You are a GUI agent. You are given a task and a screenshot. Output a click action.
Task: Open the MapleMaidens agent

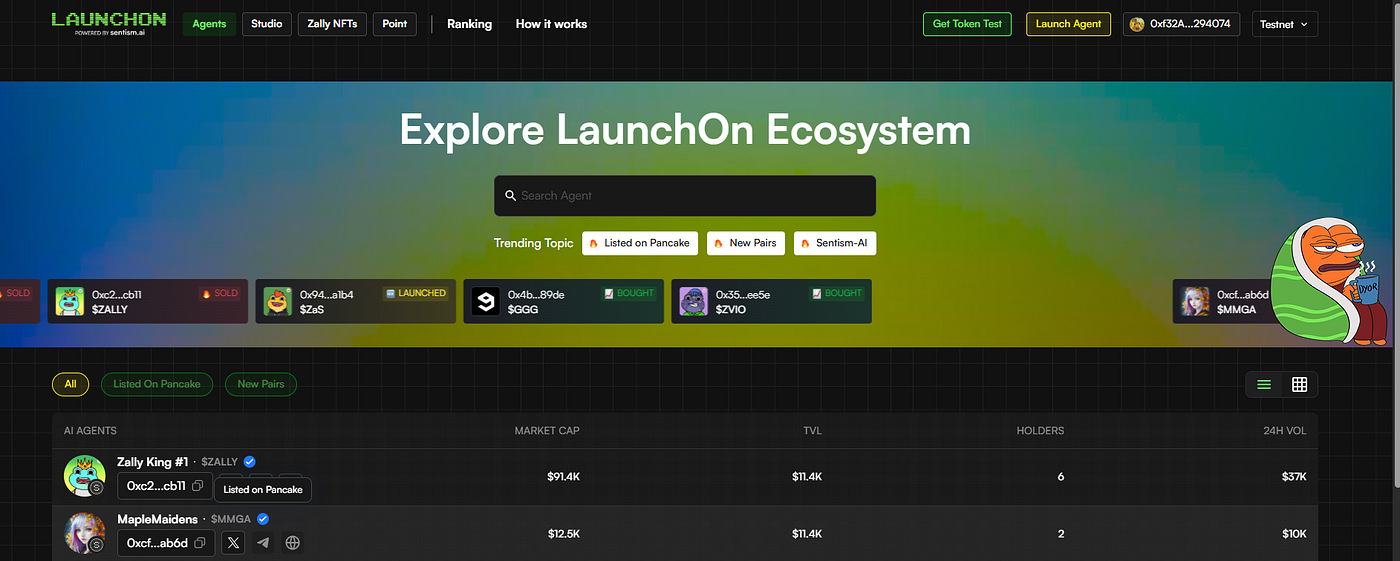tap(158, 519)
